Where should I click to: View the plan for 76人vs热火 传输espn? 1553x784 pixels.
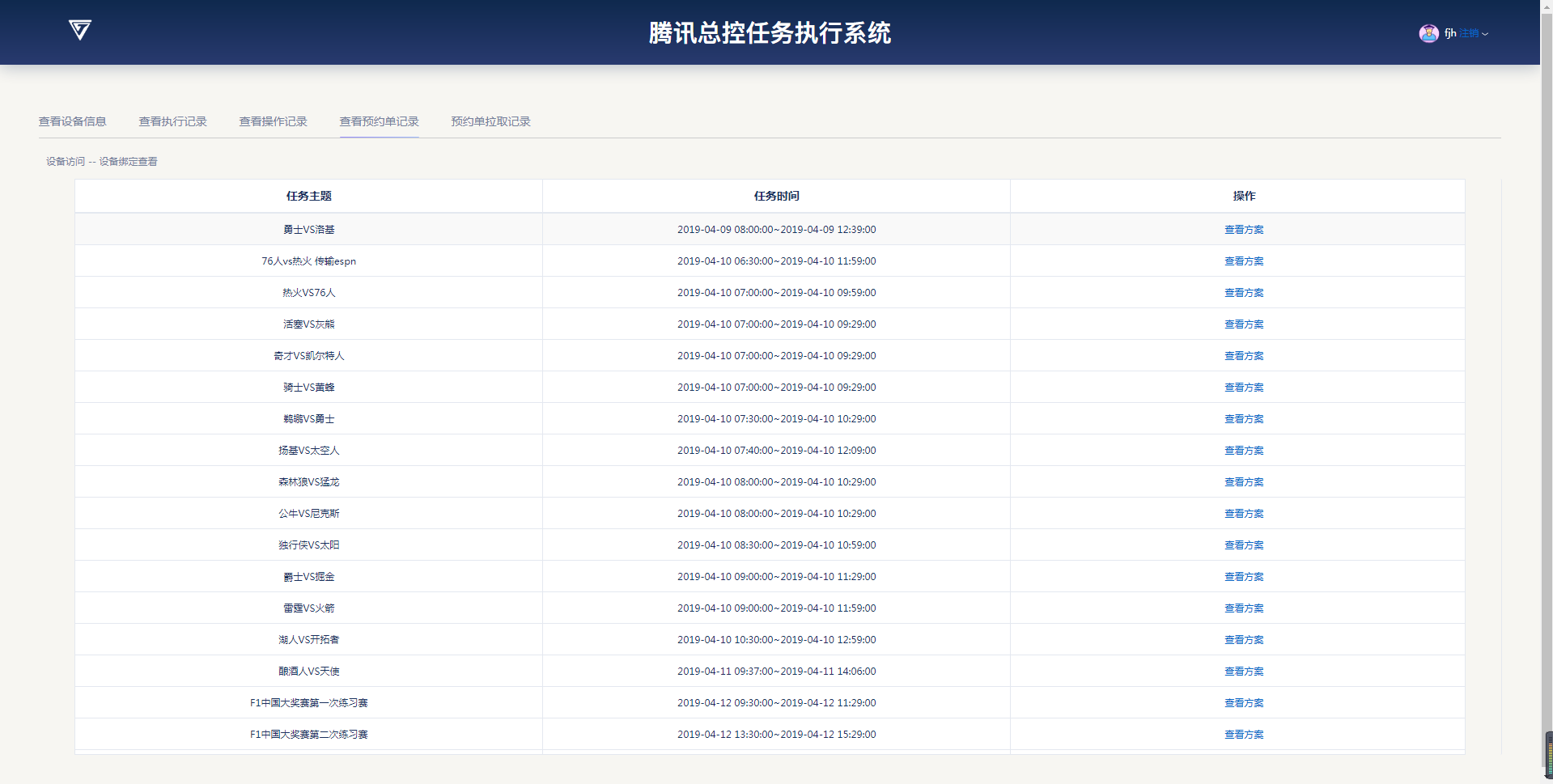1243,261
